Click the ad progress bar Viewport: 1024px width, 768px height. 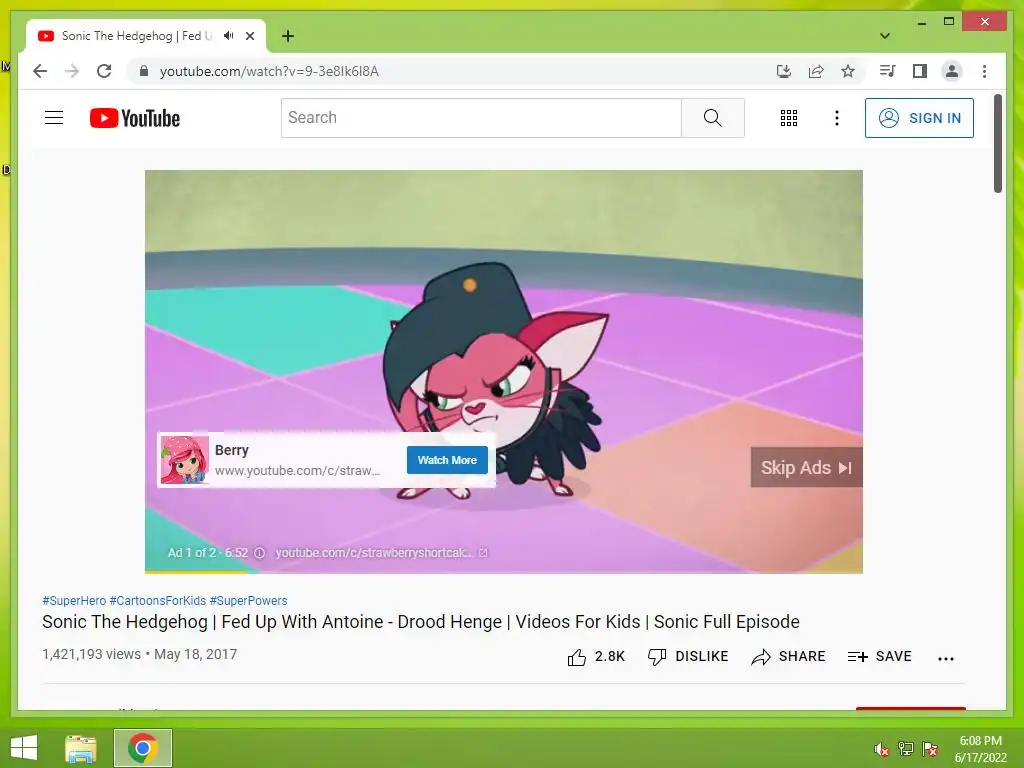point(504,572)
